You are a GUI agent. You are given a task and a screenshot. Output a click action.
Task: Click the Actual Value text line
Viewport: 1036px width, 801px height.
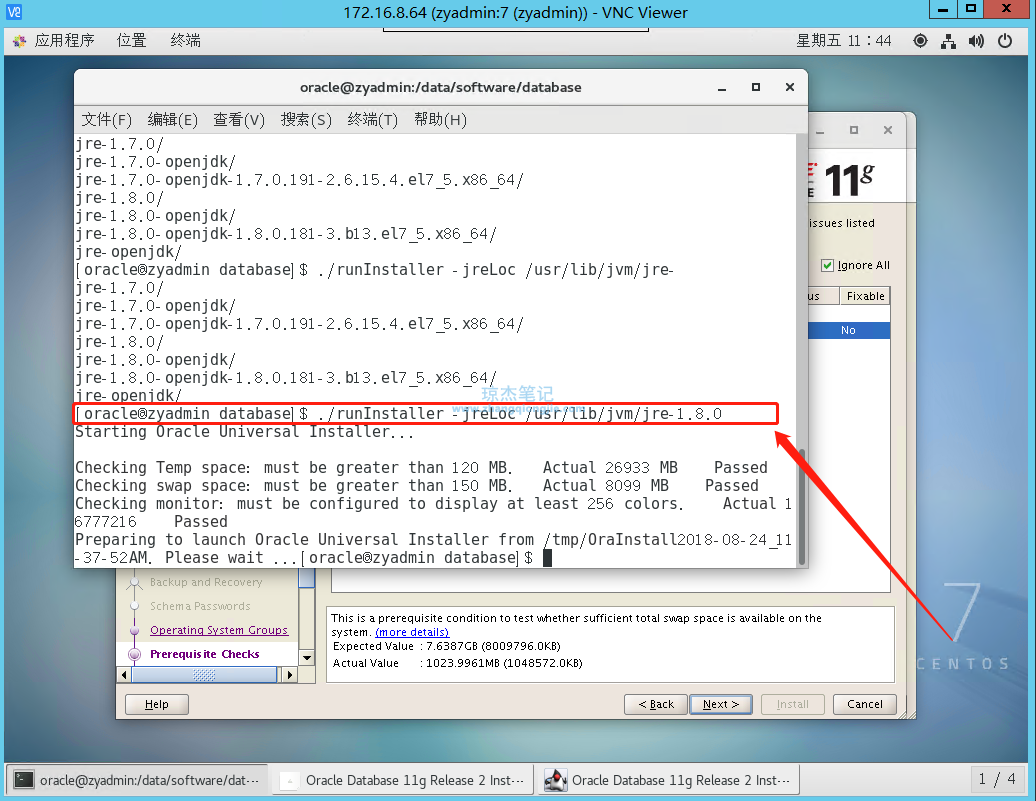pyautogui.click(x=458, y=663)
